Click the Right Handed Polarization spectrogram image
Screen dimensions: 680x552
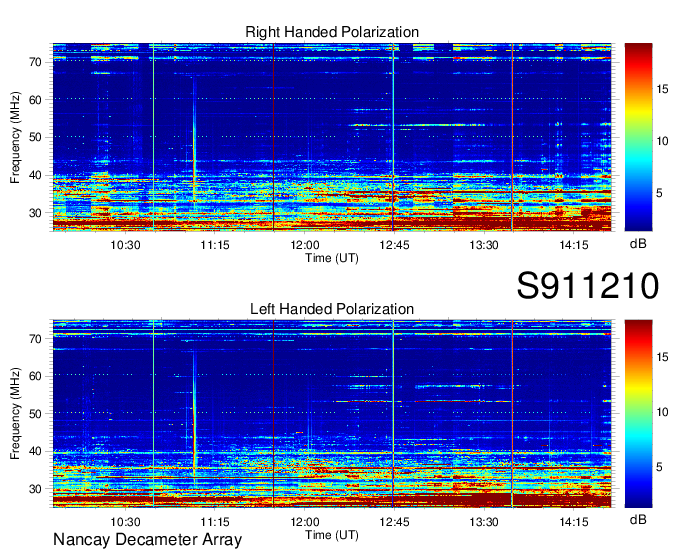[x=332, y=137]
